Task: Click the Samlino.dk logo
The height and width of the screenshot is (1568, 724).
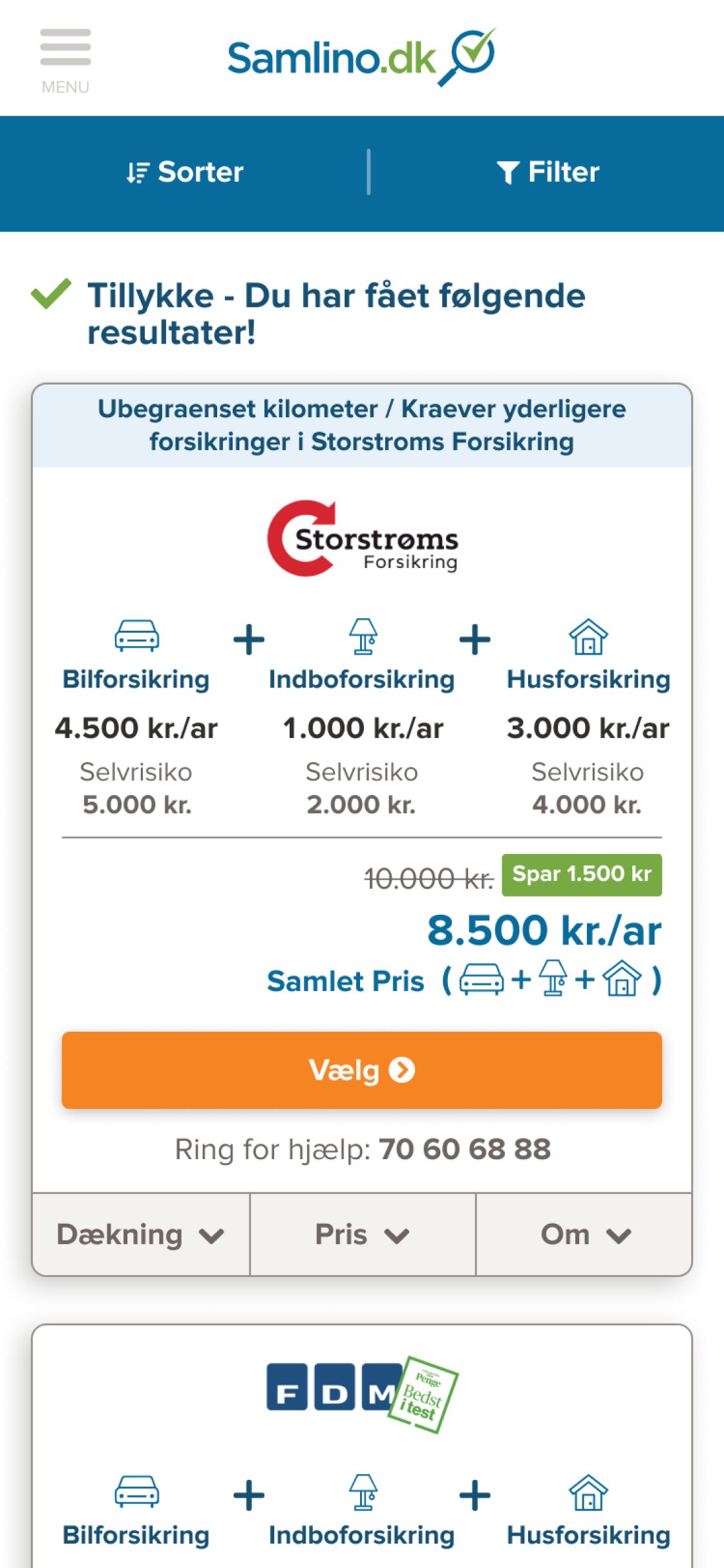Action: click(361, 58)
